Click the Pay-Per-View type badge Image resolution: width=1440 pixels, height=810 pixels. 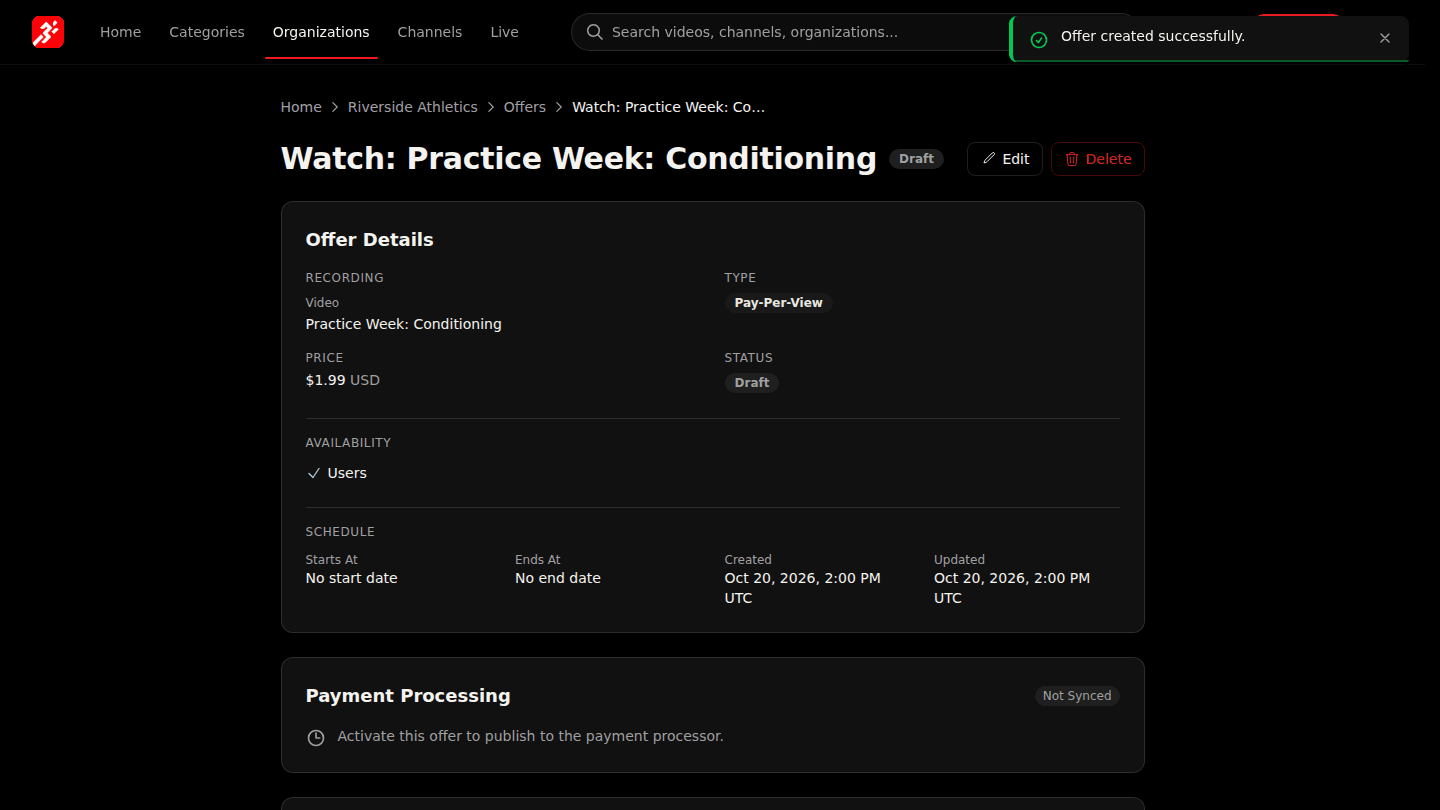click(778, 303)
